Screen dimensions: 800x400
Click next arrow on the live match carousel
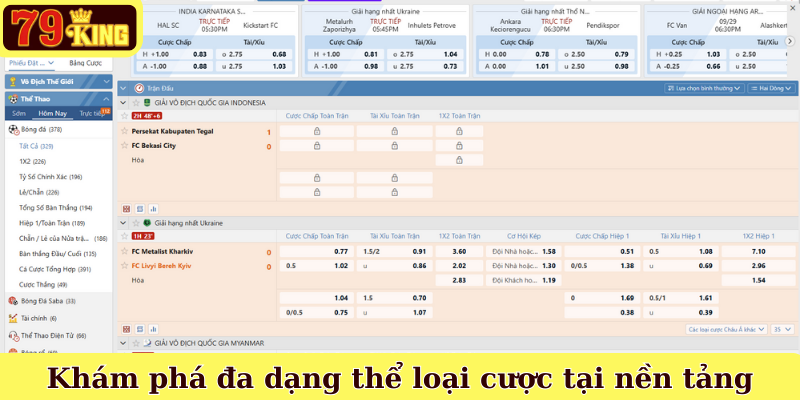click(x=790, y=41)
